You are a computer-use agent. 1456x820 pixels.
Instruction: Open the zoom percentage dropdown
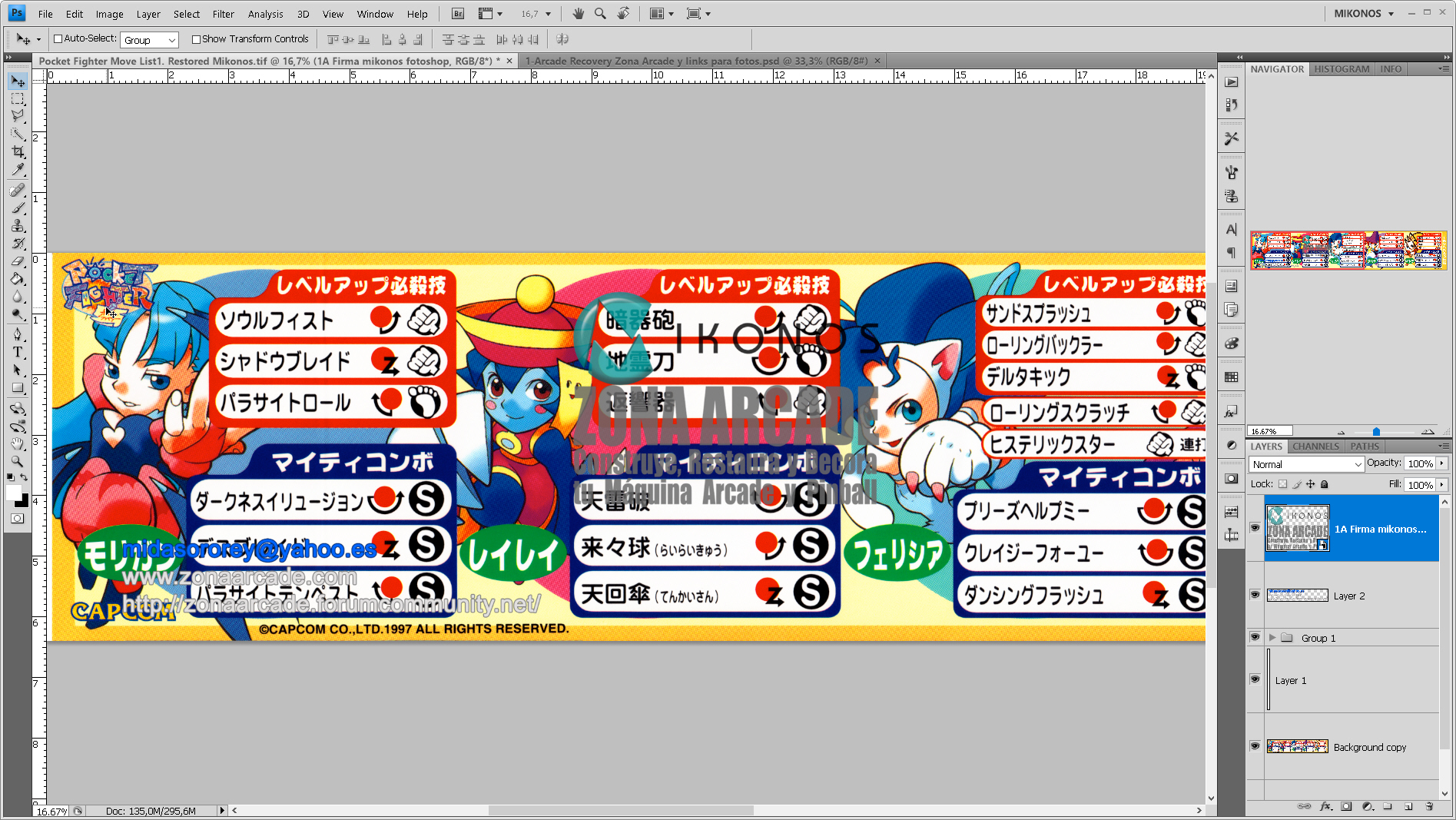click(x=547, y=13)
